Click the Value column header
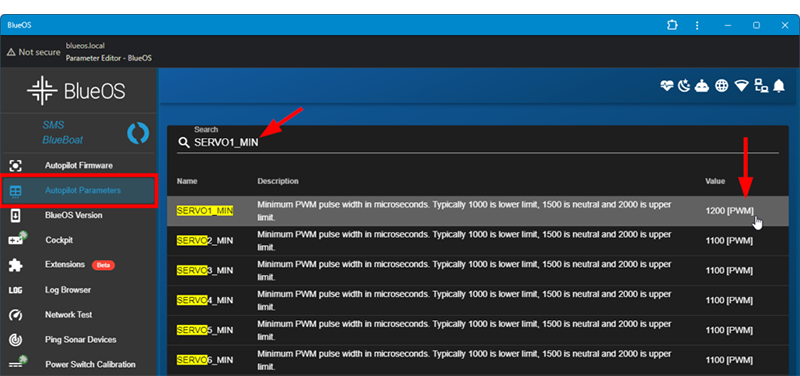 tap(715, 181)
